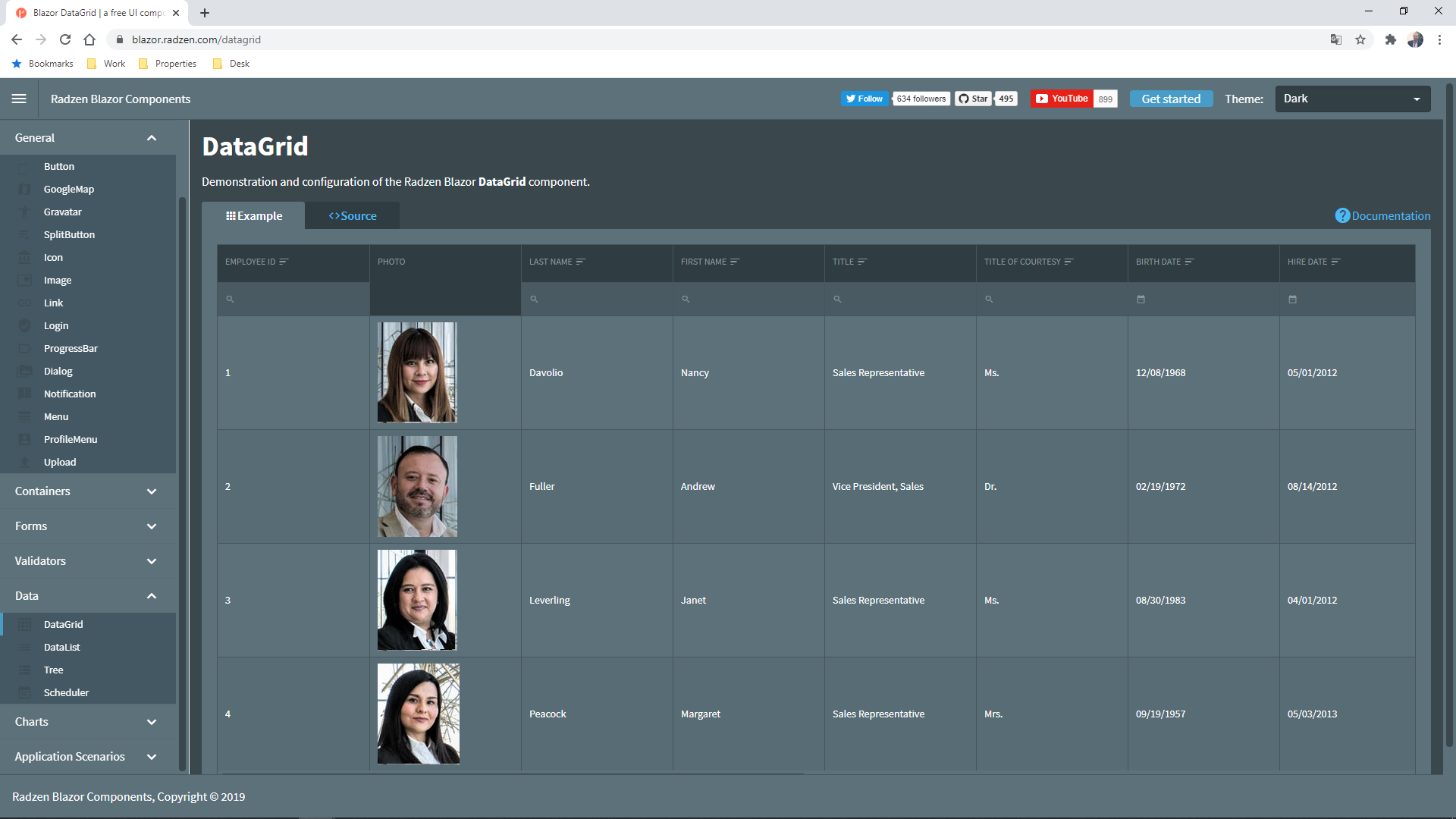Viewport: 1456px width, 819px height.
Task: Switch to the Source tab
Action: tap(352, 215)
